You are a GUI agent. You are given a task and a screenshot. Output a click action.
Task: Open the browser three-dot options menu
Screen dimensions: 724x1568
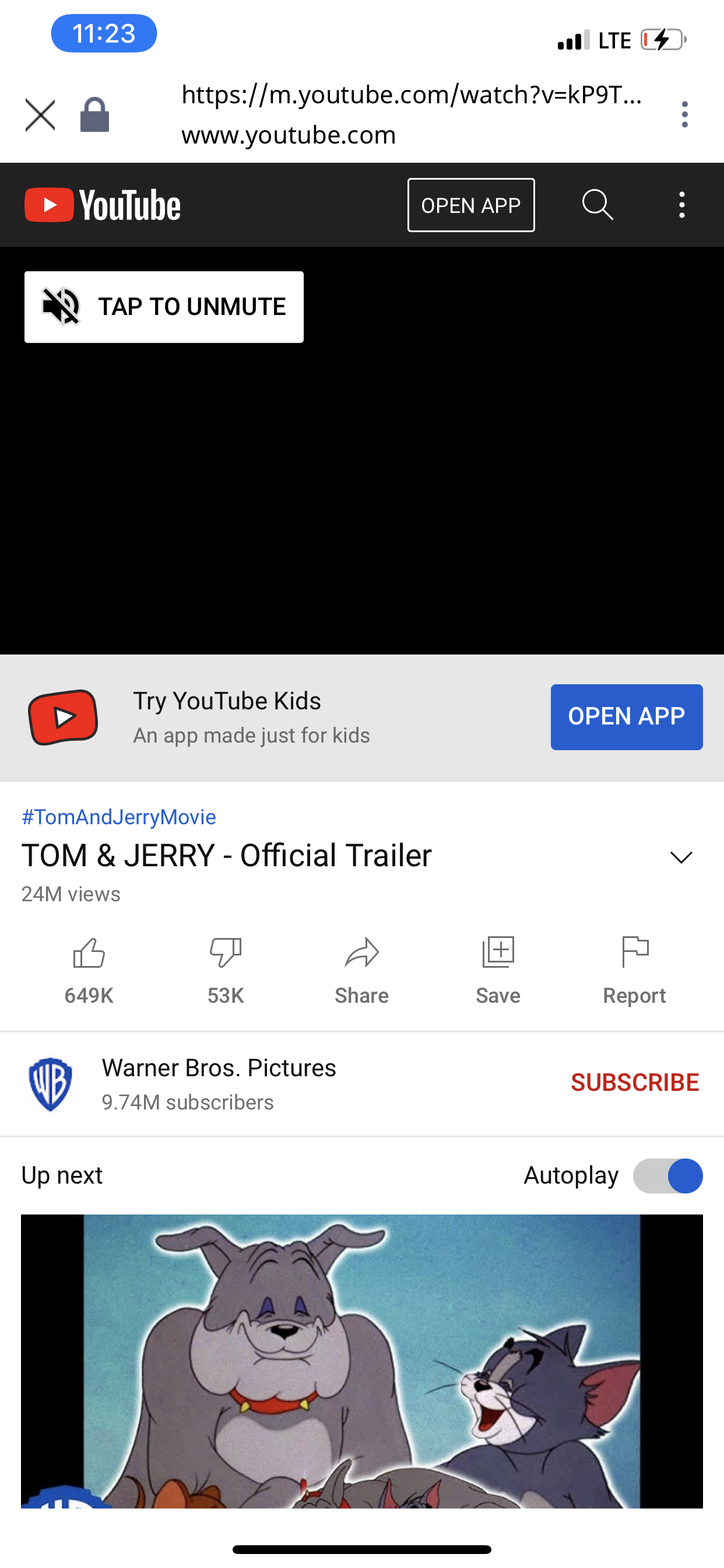(x=684, y=114)
